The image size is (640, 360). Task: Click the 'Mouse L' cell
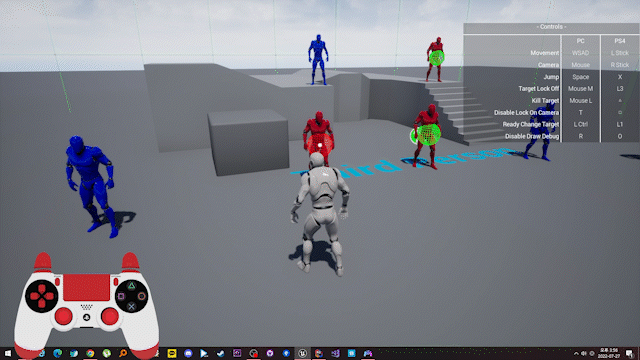point(580,100)
